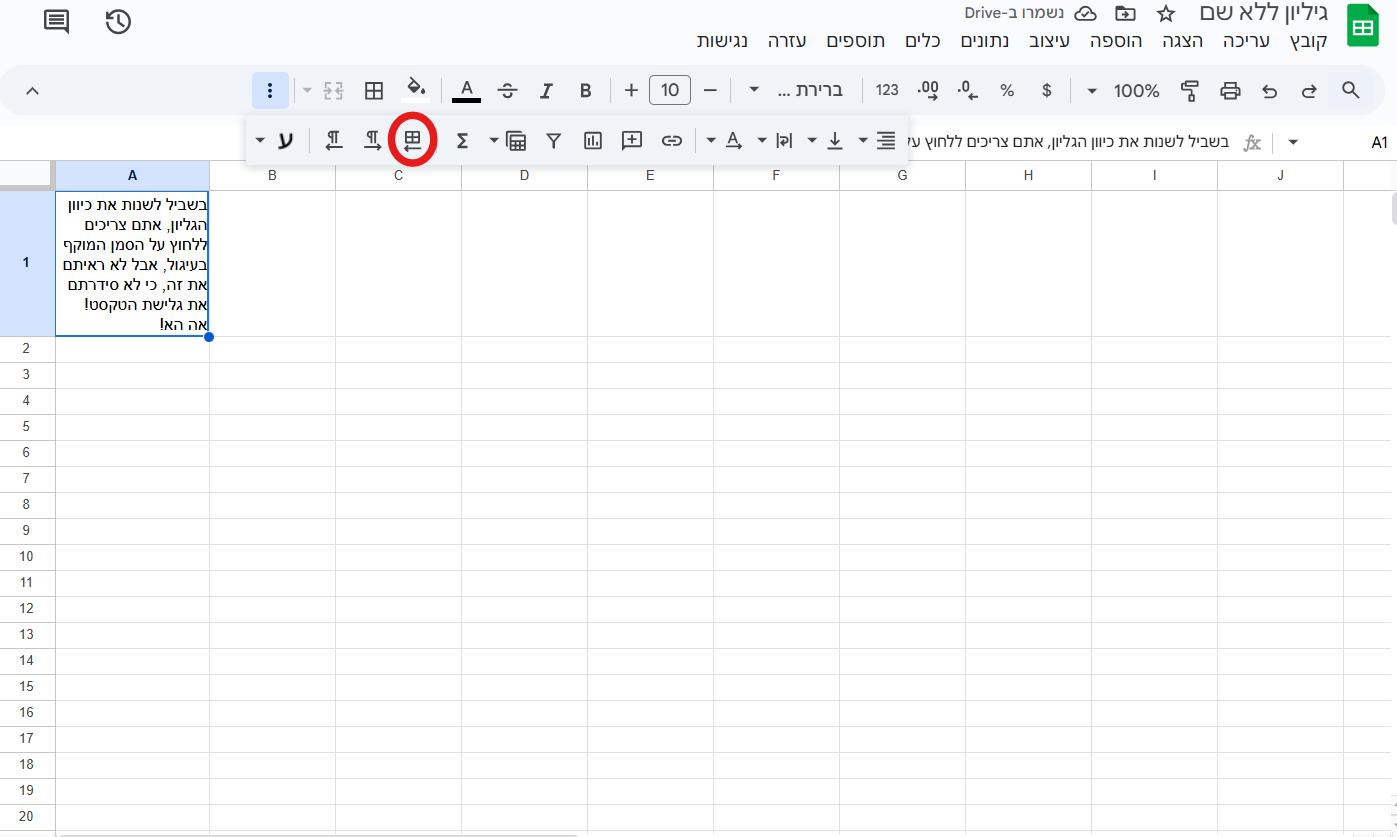Screen dimensions: 1397x837
Task: Toggle italic formatting
Action: 546,91
